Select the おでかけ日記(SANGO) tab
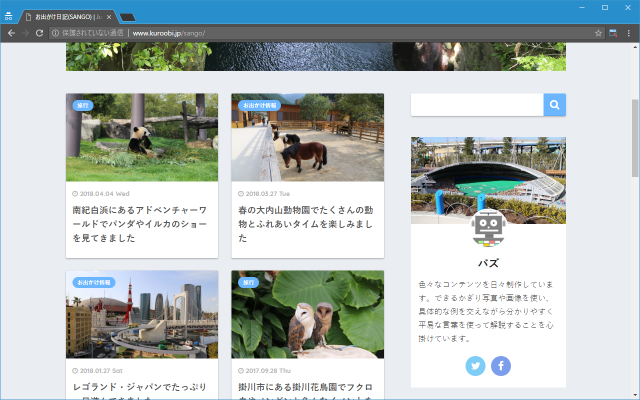 click(70, 17)
